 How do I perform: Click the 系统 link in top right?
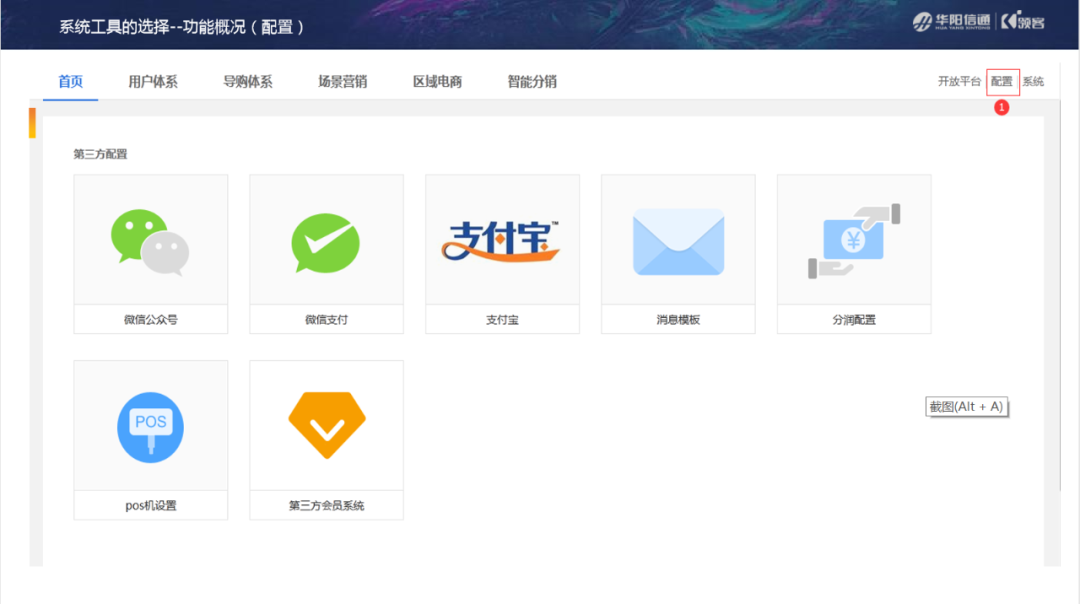point(1033,81)
